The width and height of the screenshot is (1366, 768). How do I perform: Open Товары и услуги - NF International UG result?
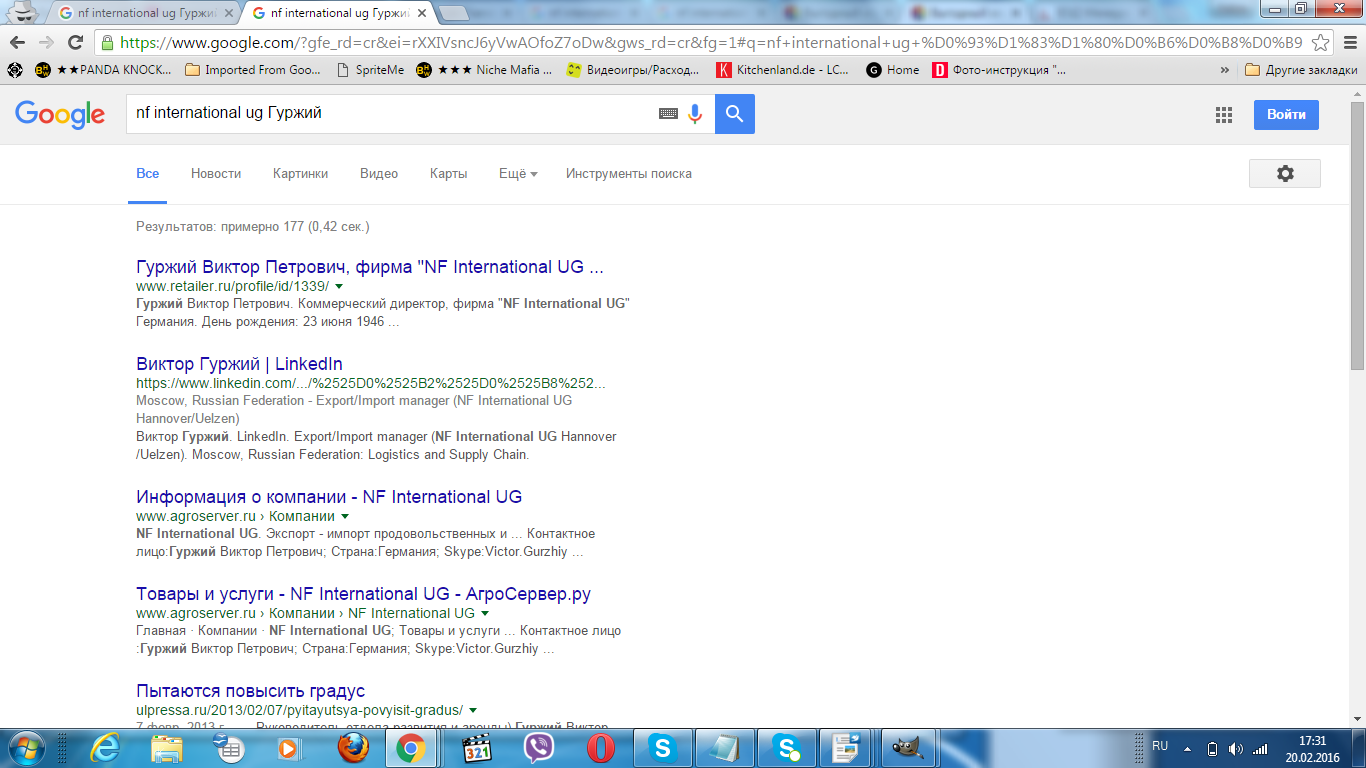click(x=363, y=594)
